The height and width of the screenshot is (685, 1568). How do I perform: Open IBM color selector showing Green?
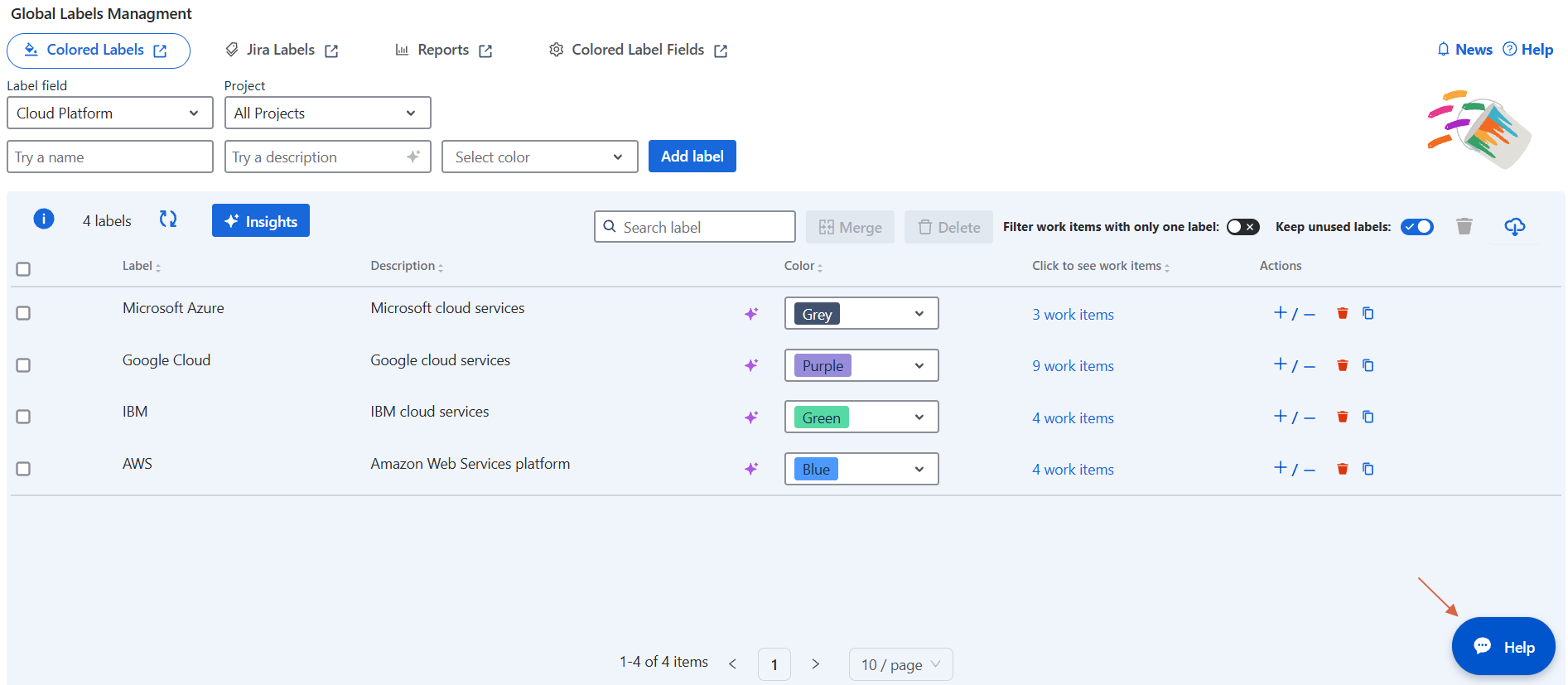click(x=861, y=417)
